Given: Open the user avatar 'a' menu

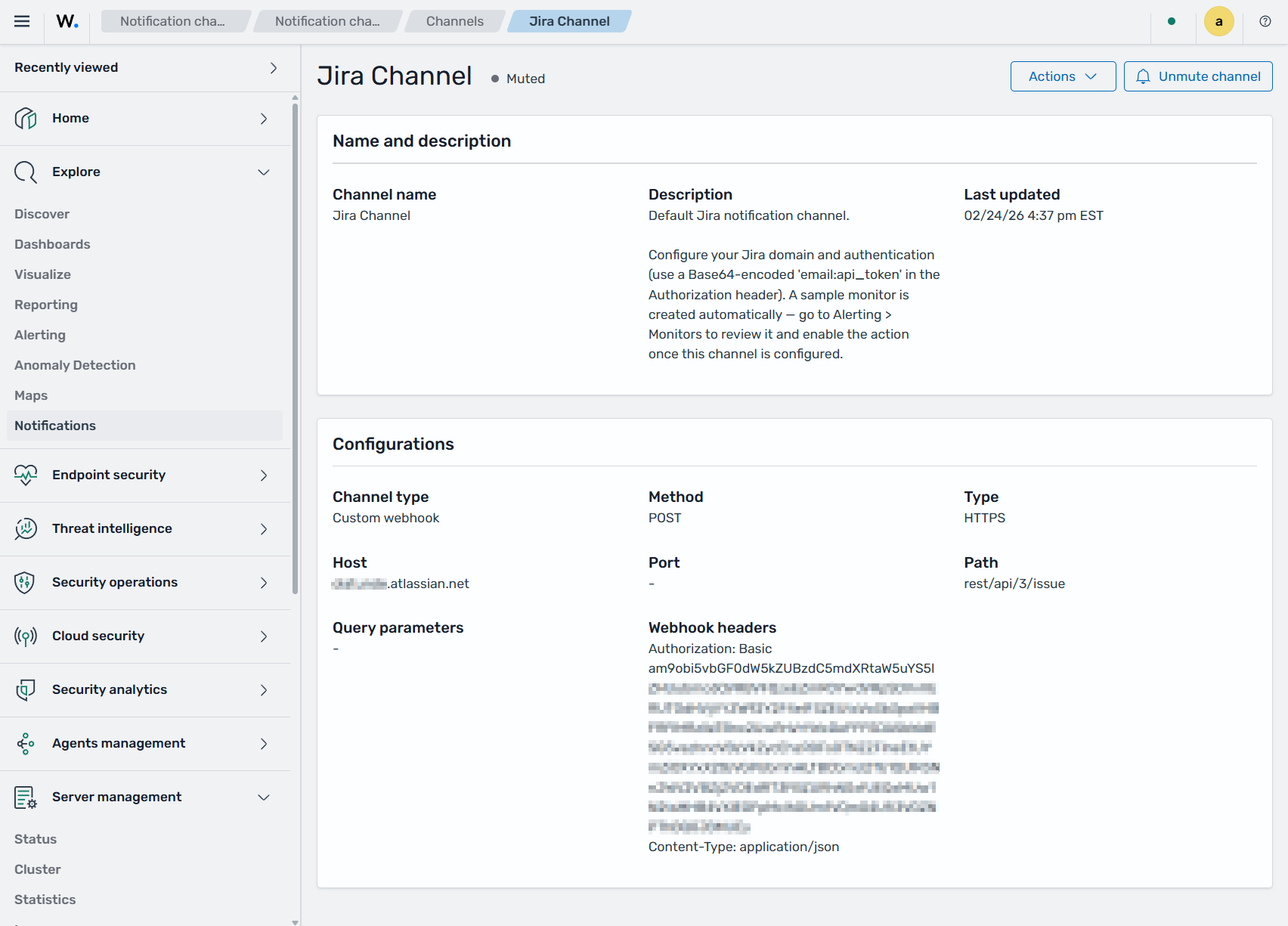Looking at the screenshot, I should pyautogui.click(x=1218, y=21).
